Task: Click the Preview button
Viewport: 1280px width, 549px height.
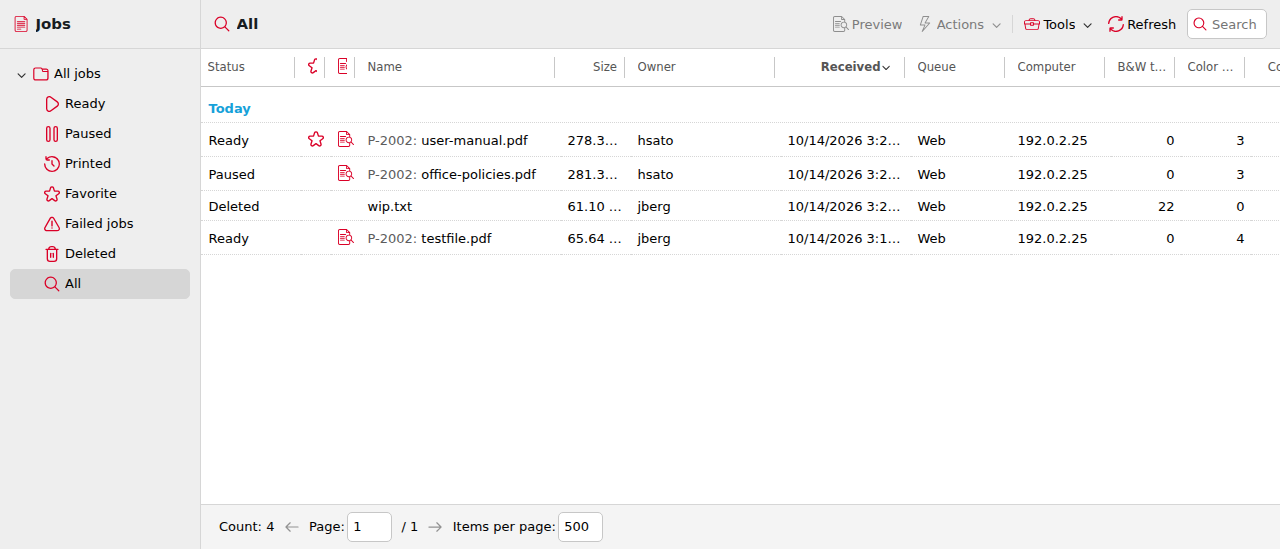Action: [867, 24]
